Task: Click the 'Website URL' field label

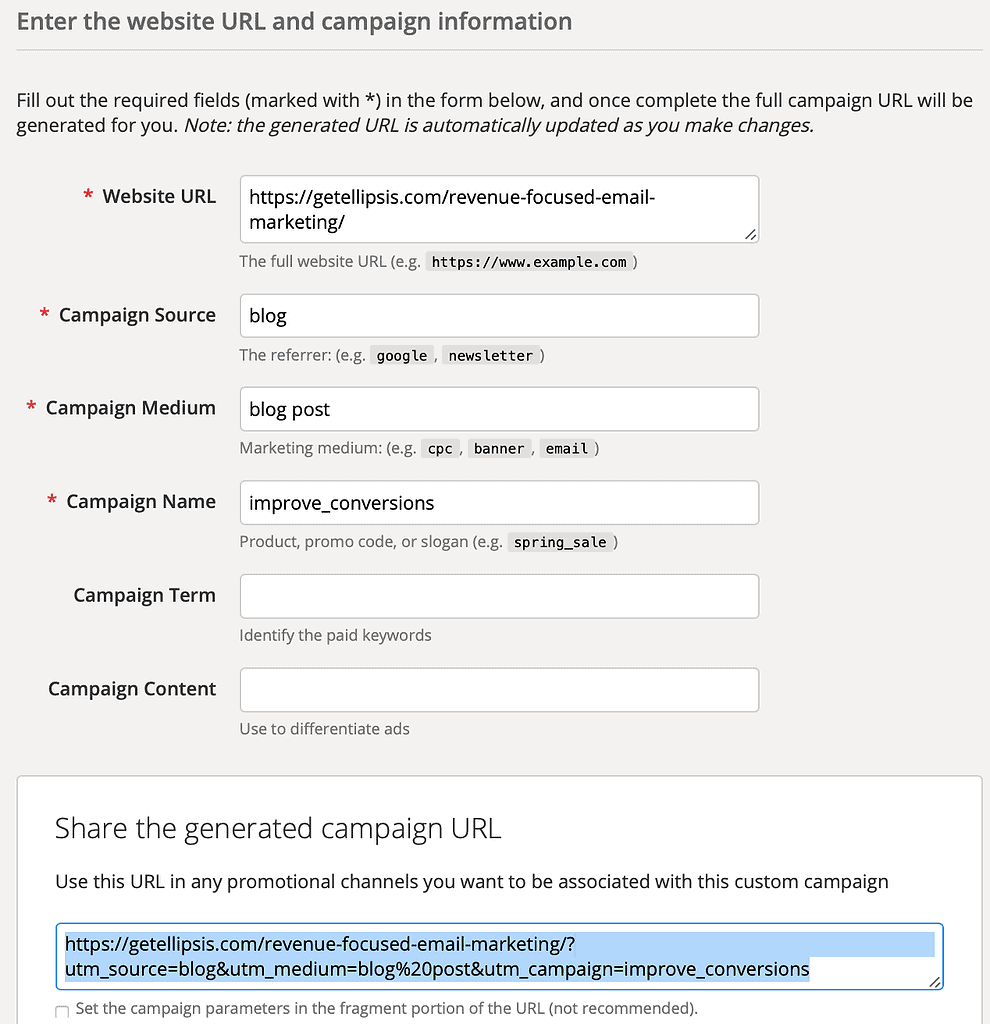Action: click(159, 196)
